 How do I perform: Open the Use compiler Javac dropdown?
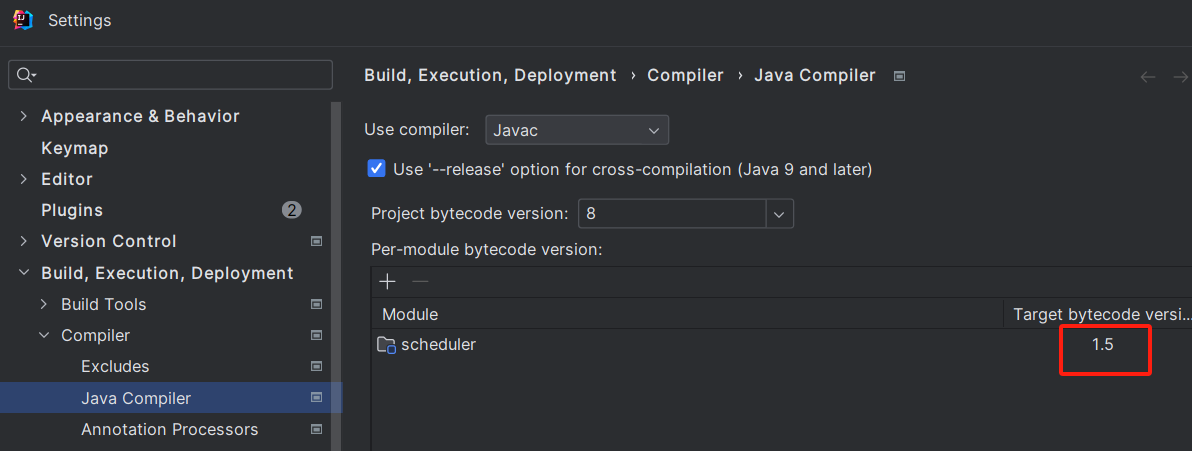coord(576,130)
